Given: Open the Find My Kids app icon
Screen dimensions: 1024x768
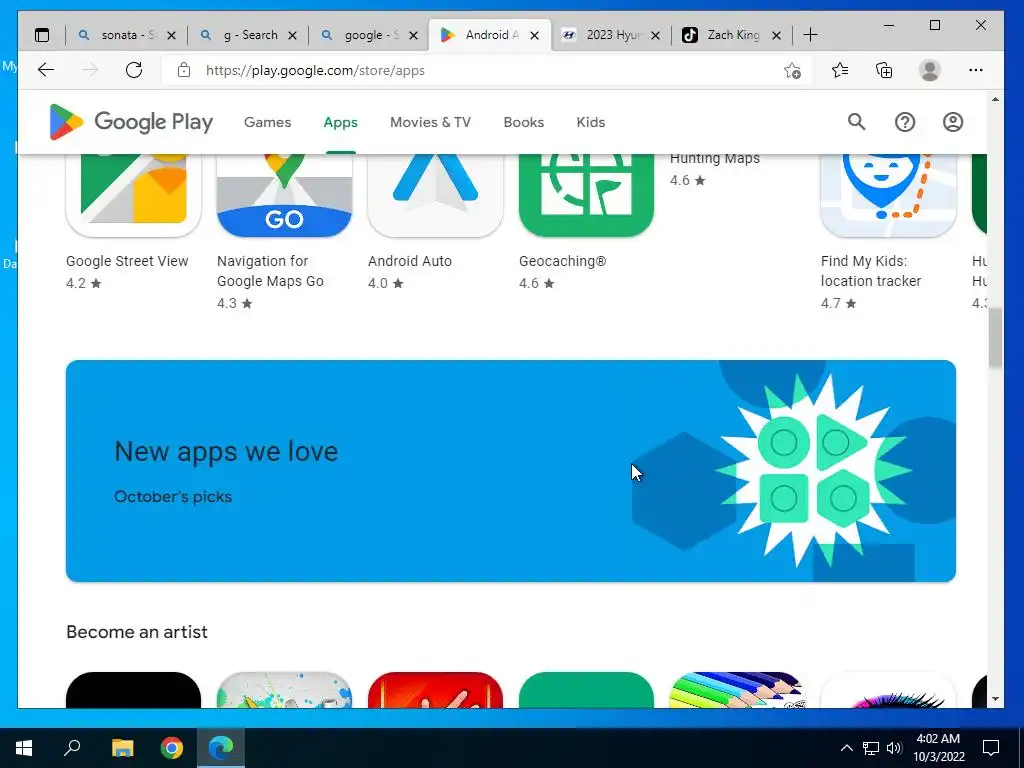Looking at the screenshot, I should click(888, 195).
